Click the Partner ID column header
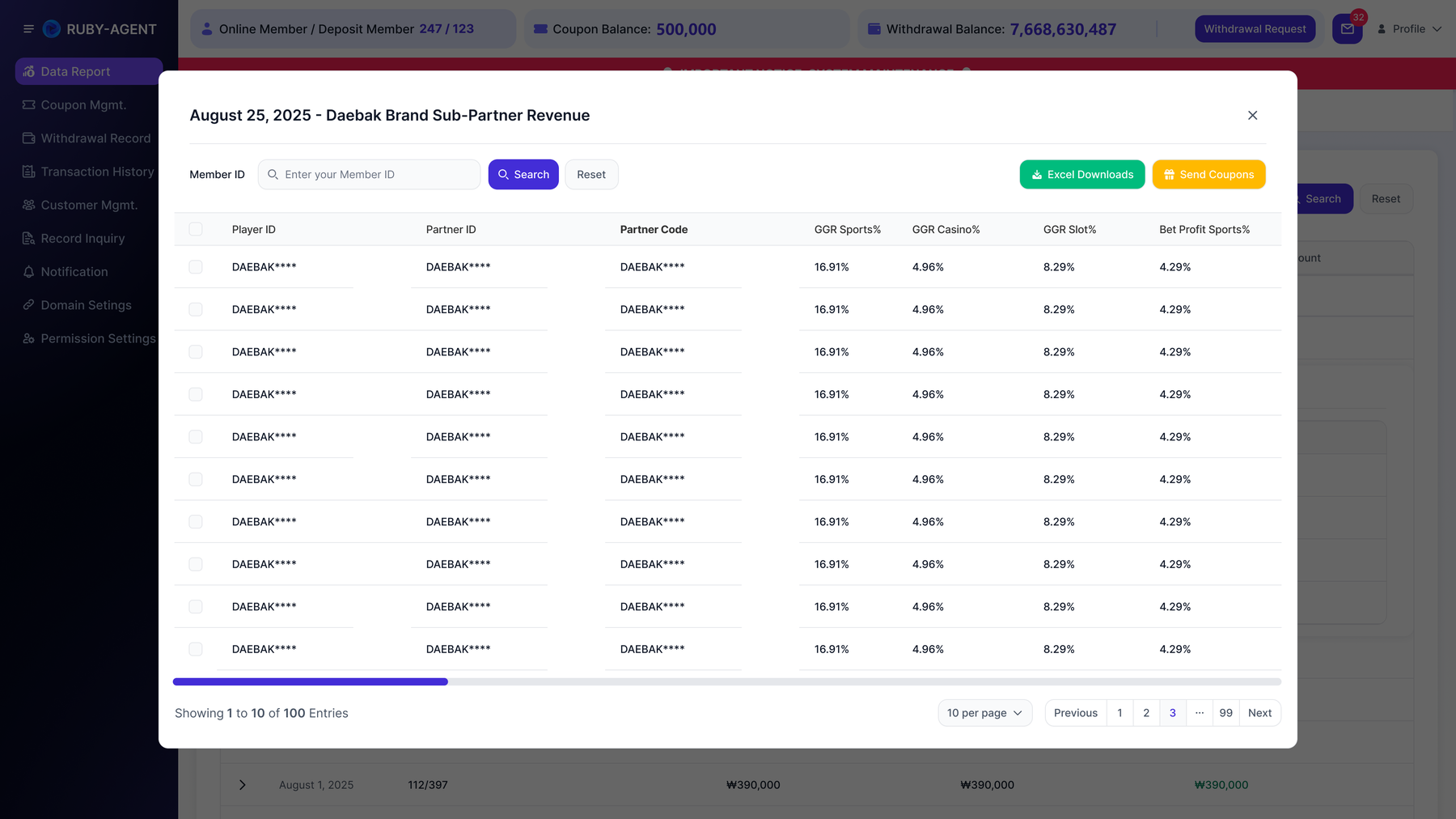The width and height of the screenshot is (1456, 819). tap(451, 230)
